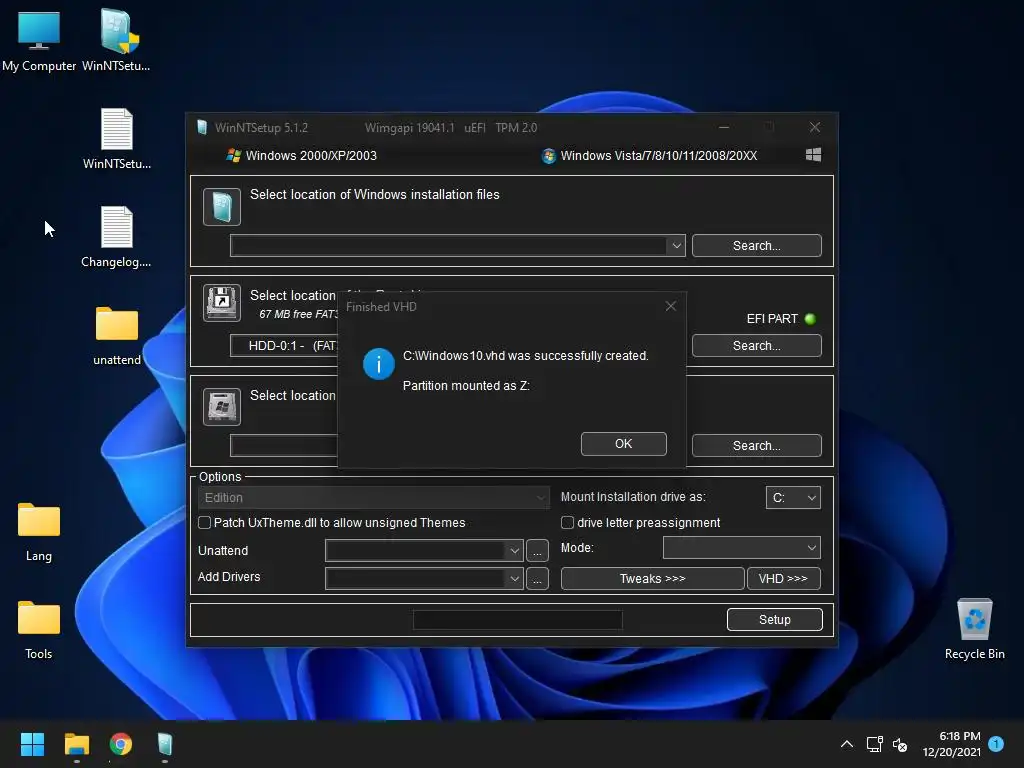Screen dimensions: 1024x768
Task: Launch Google Chrome from the taskbar
Action: [121, 744]
